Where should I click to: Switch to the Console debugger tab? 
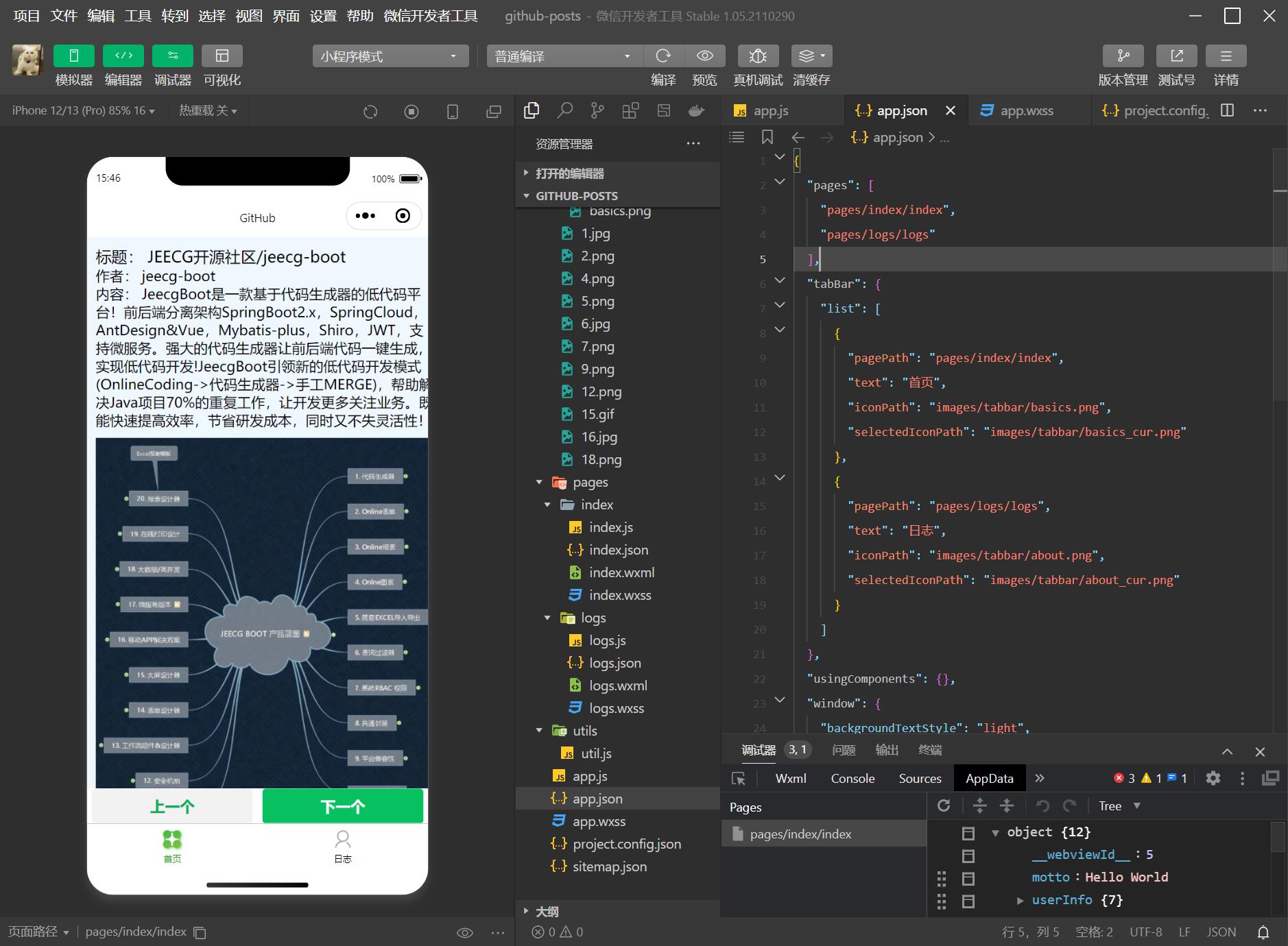tap(852, 778)
